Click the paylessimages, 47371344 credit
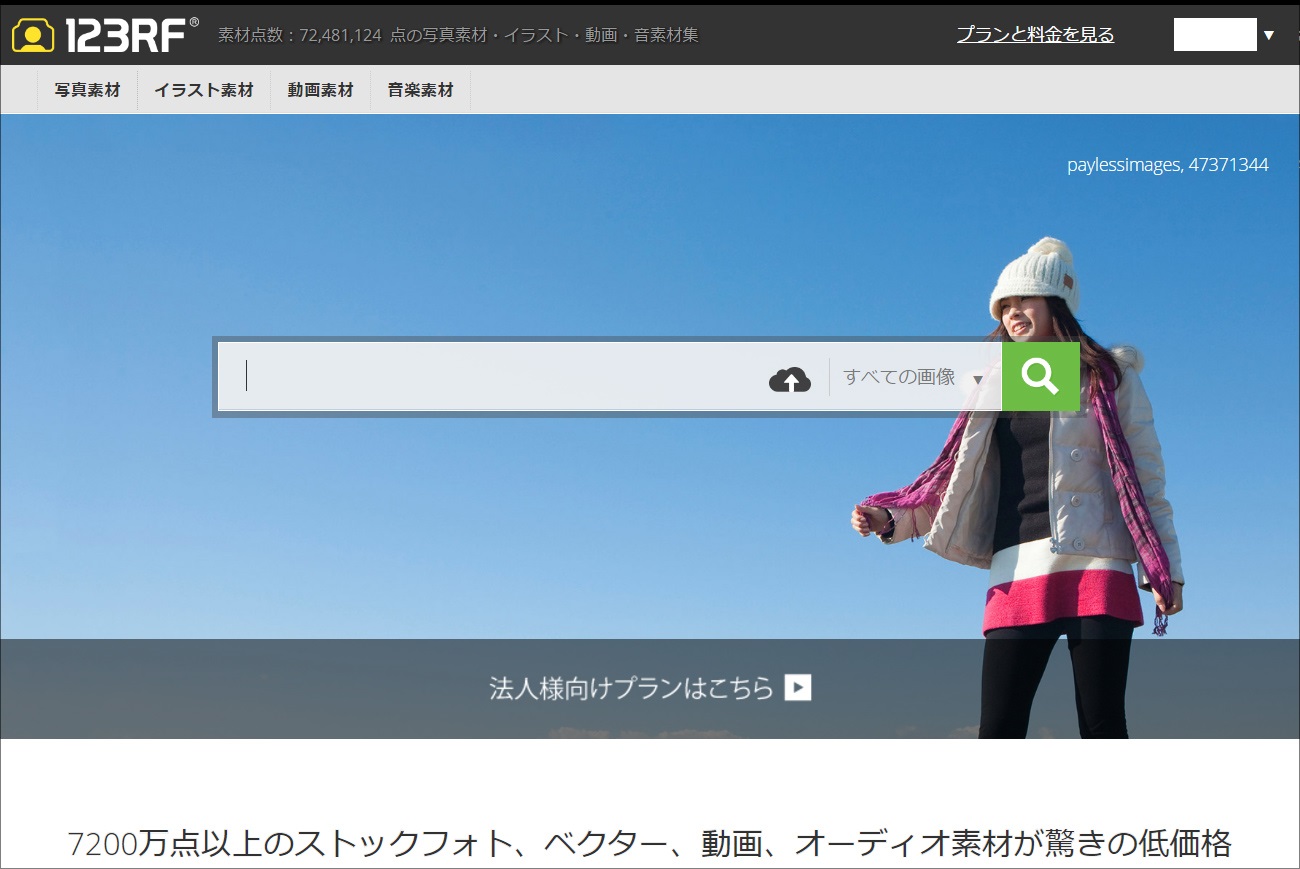1300x869 pixels. click(x=1168, y=165)
